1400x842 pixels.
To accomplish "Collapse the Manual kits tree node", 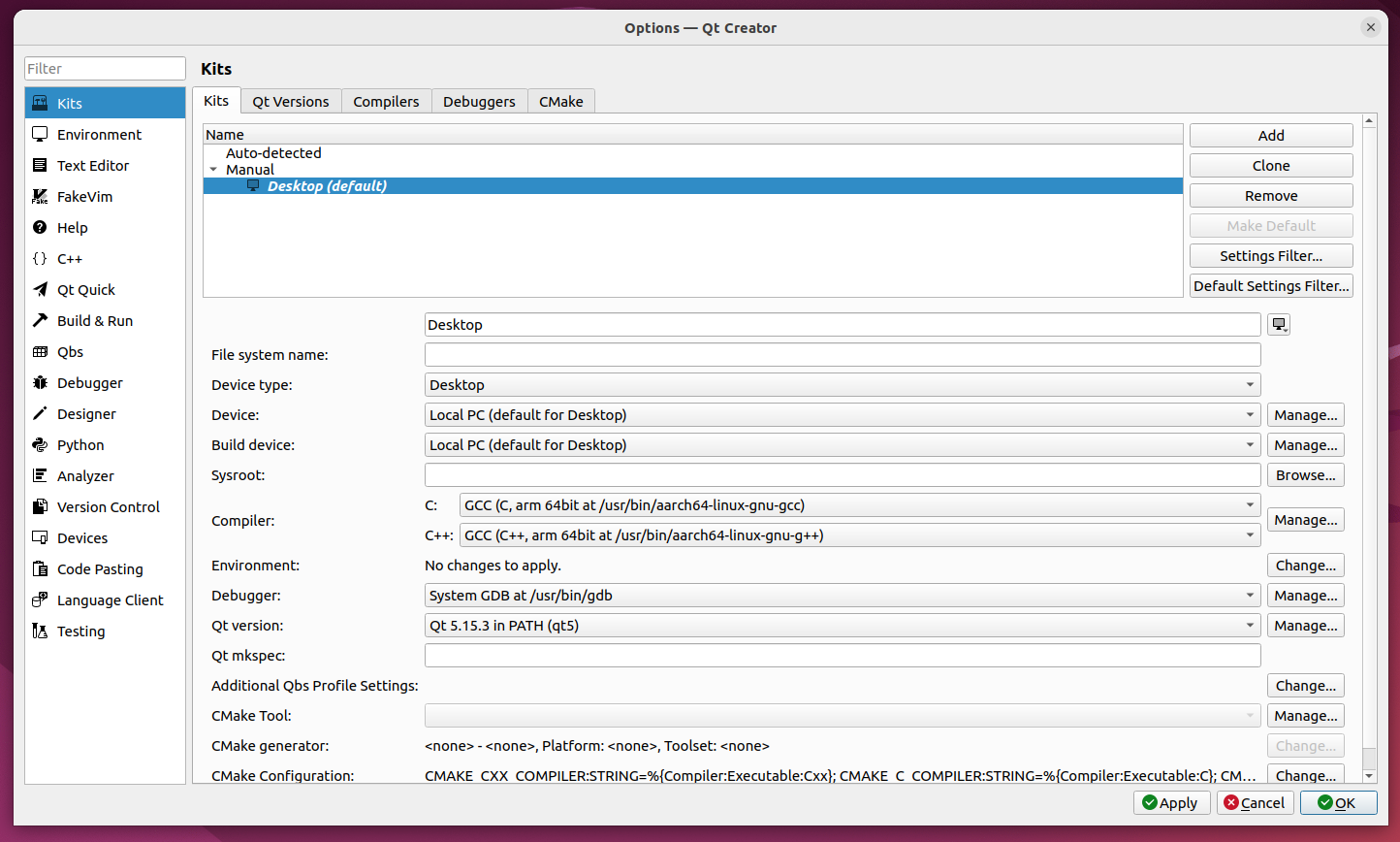I will click(213, 170).
